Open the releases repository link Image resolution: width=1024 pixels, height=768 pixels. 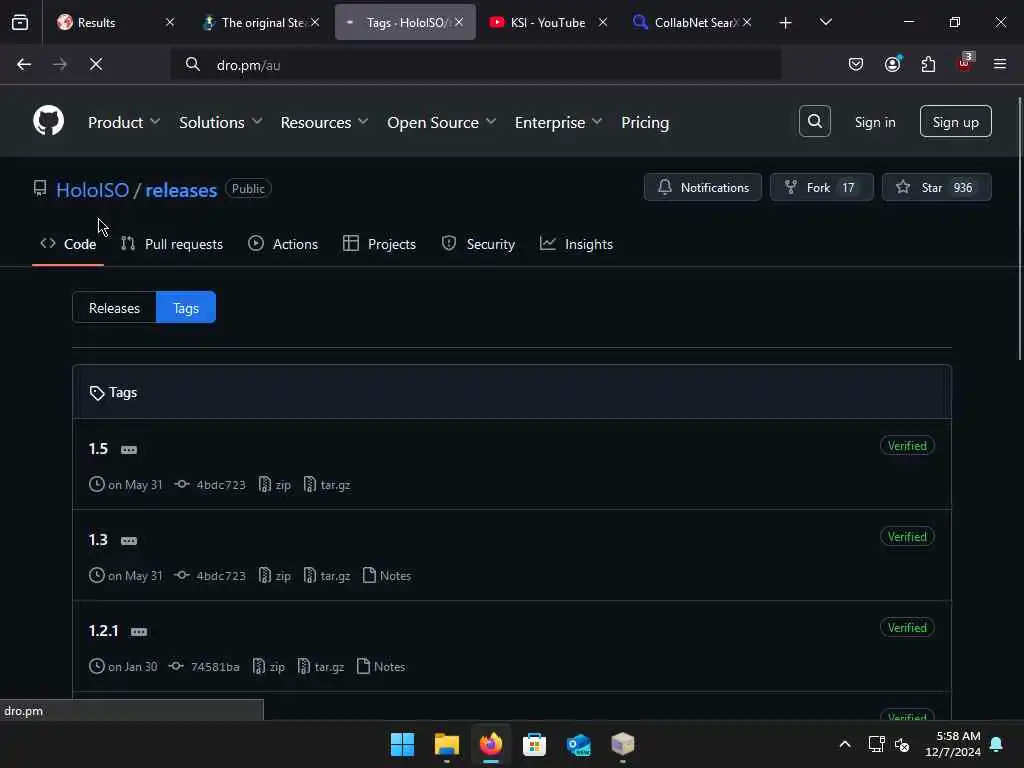pyautogui.click(x=181, y=190)
